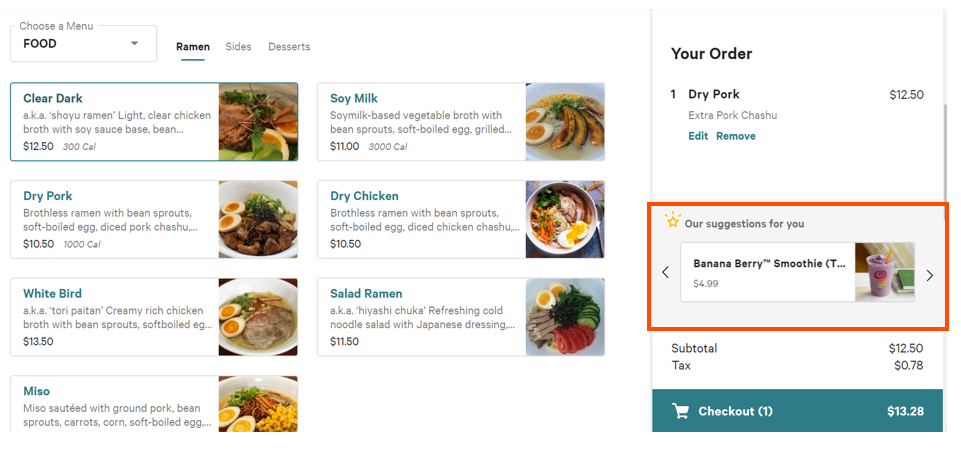Image resolution: width=961 pixels, height=456 pixels.
Task: Click the Salad Ramen photo
Action: click(565, 317)
